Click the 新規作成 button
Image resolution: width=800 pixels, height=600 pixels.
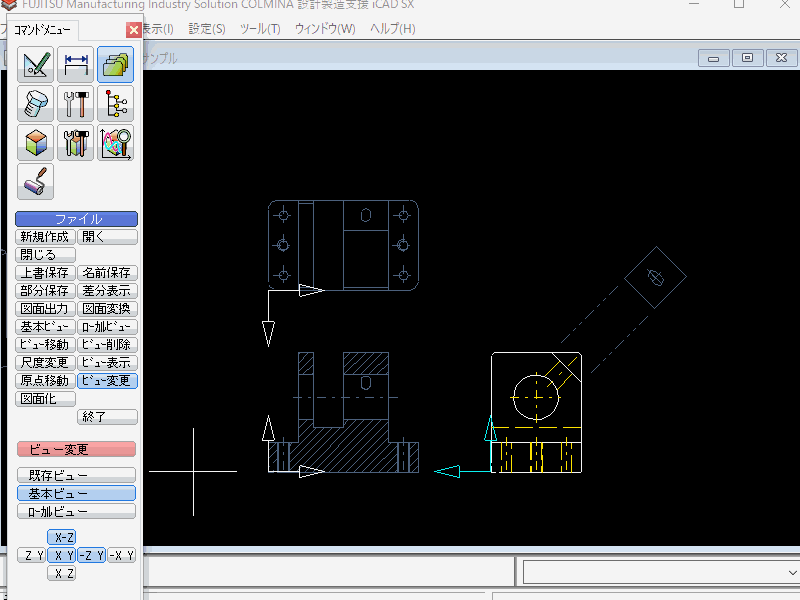pos(45,237)
